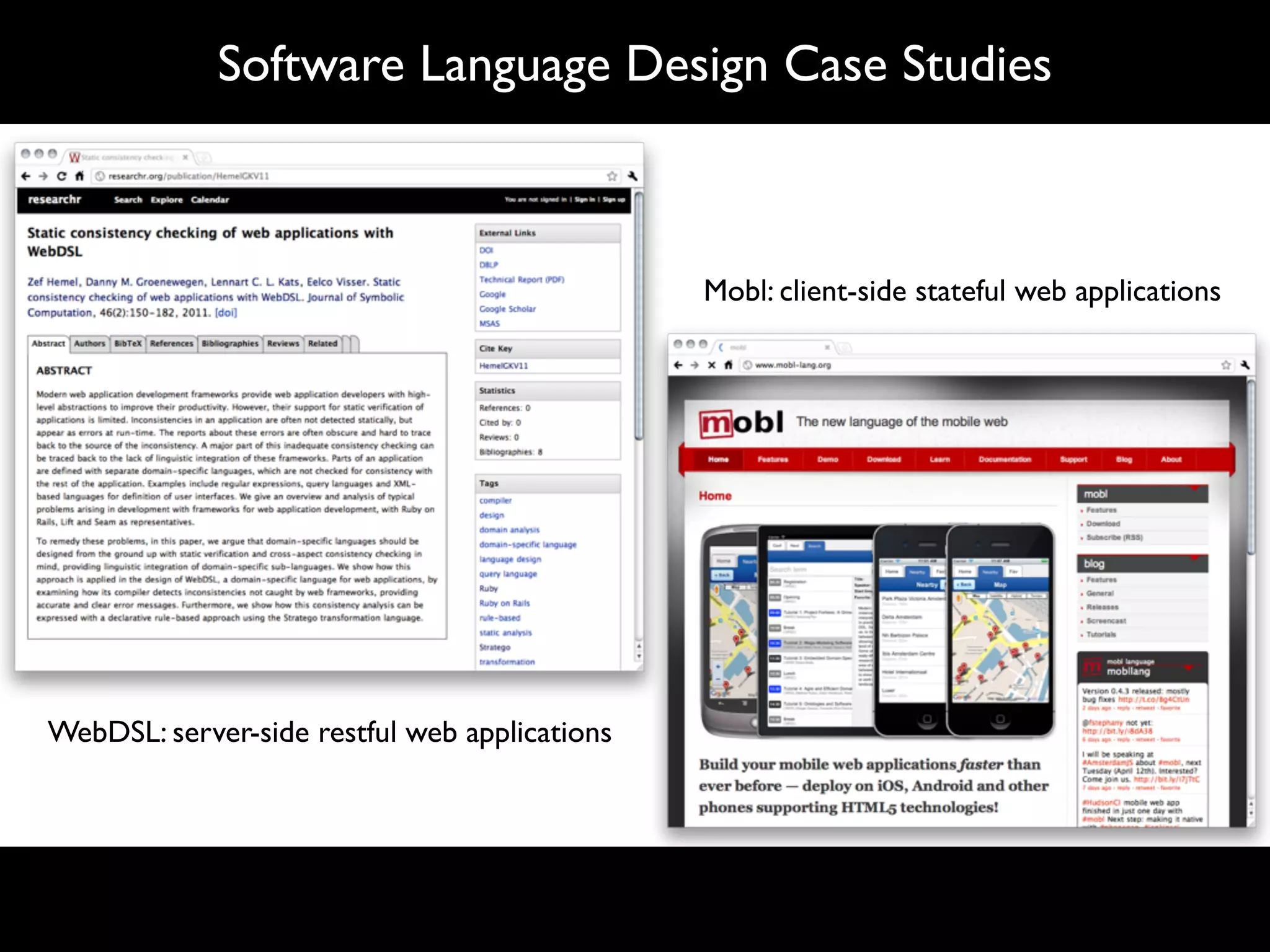This screenshot has height=952, width=1270.
Task: Stop loading the mobl-lang.org page
Action: 712,365
